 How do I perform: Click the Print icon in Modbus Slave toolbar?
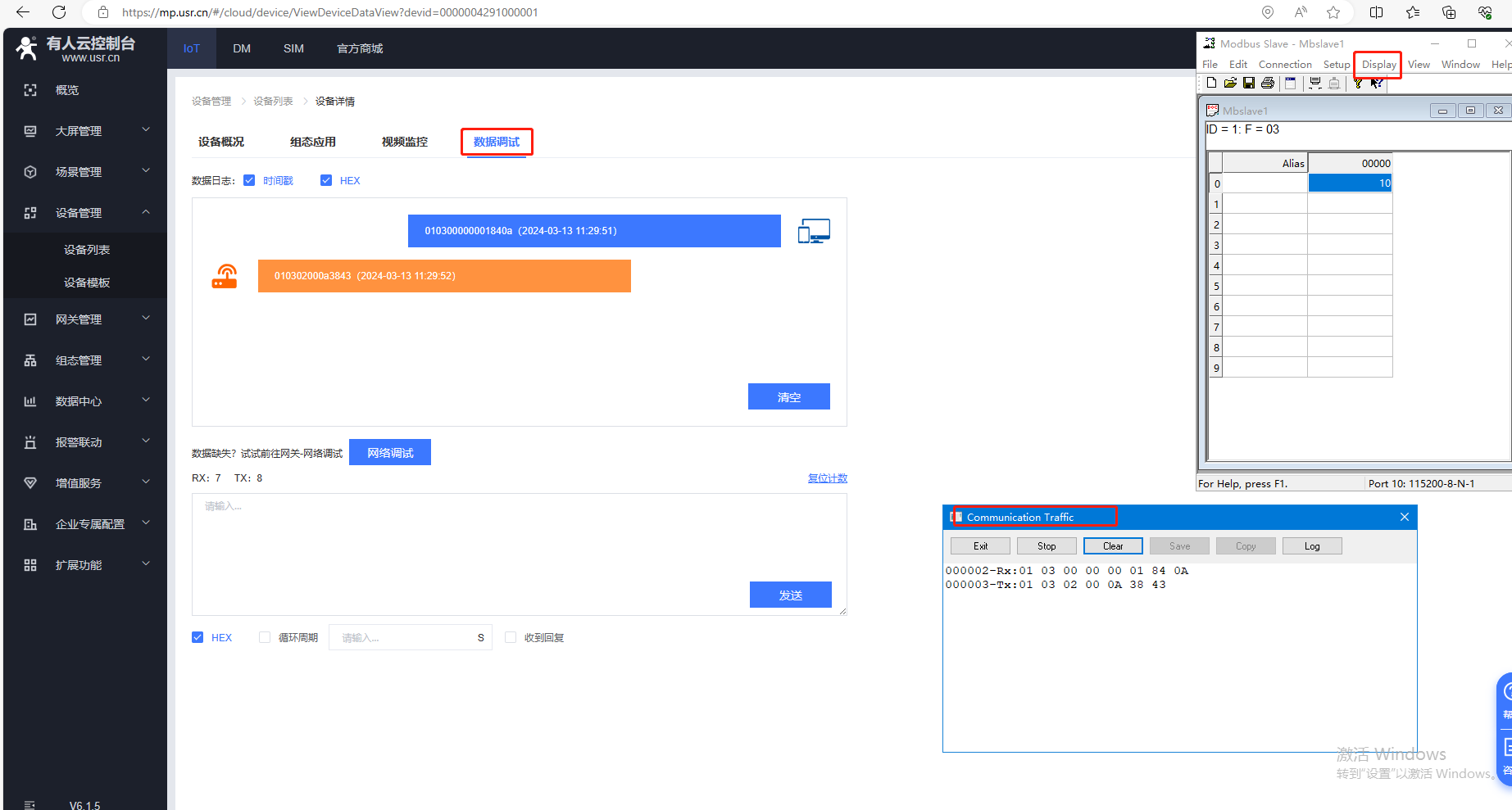(1268, 83)
